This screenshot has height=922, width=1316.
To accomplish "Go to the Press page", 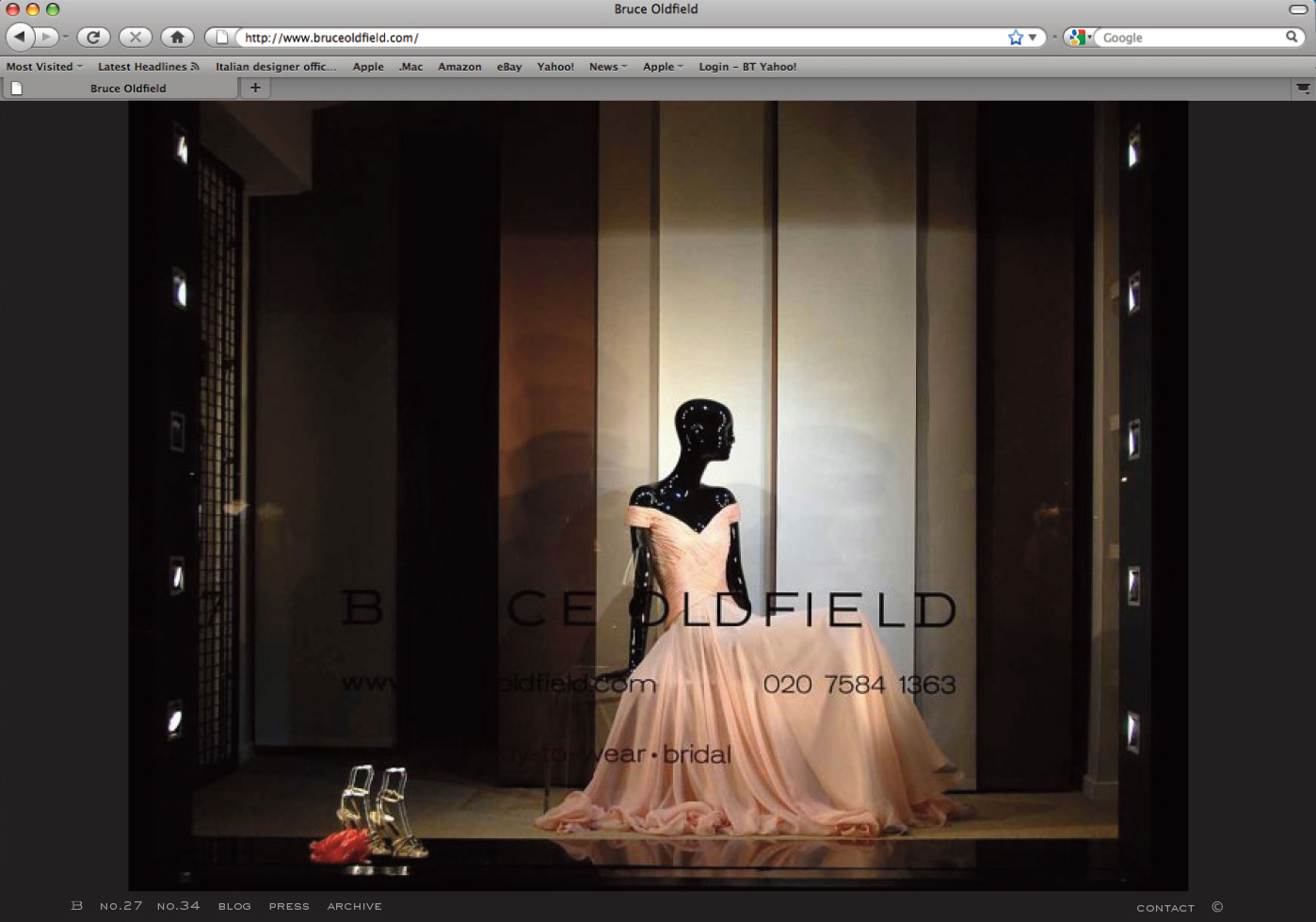I will (x=289, y=907).
